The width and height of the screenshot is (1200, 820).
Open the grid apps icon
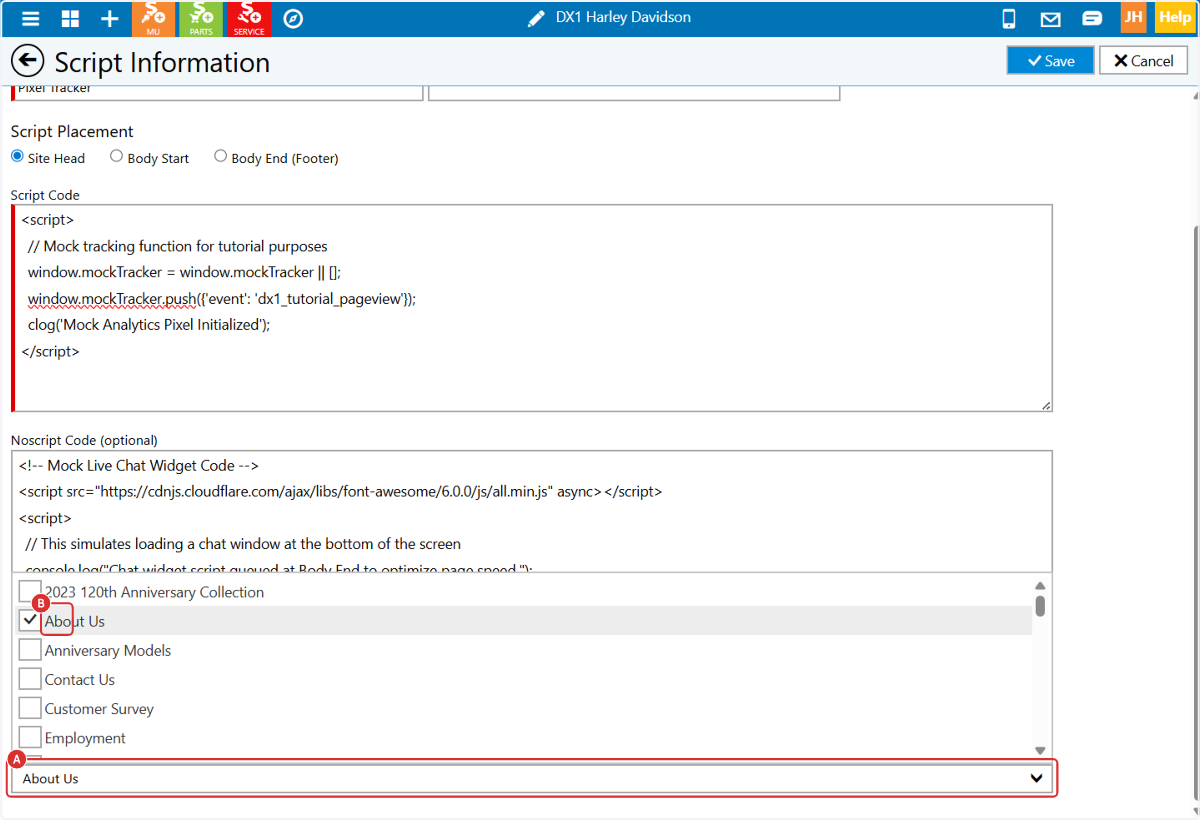[70, 19]
